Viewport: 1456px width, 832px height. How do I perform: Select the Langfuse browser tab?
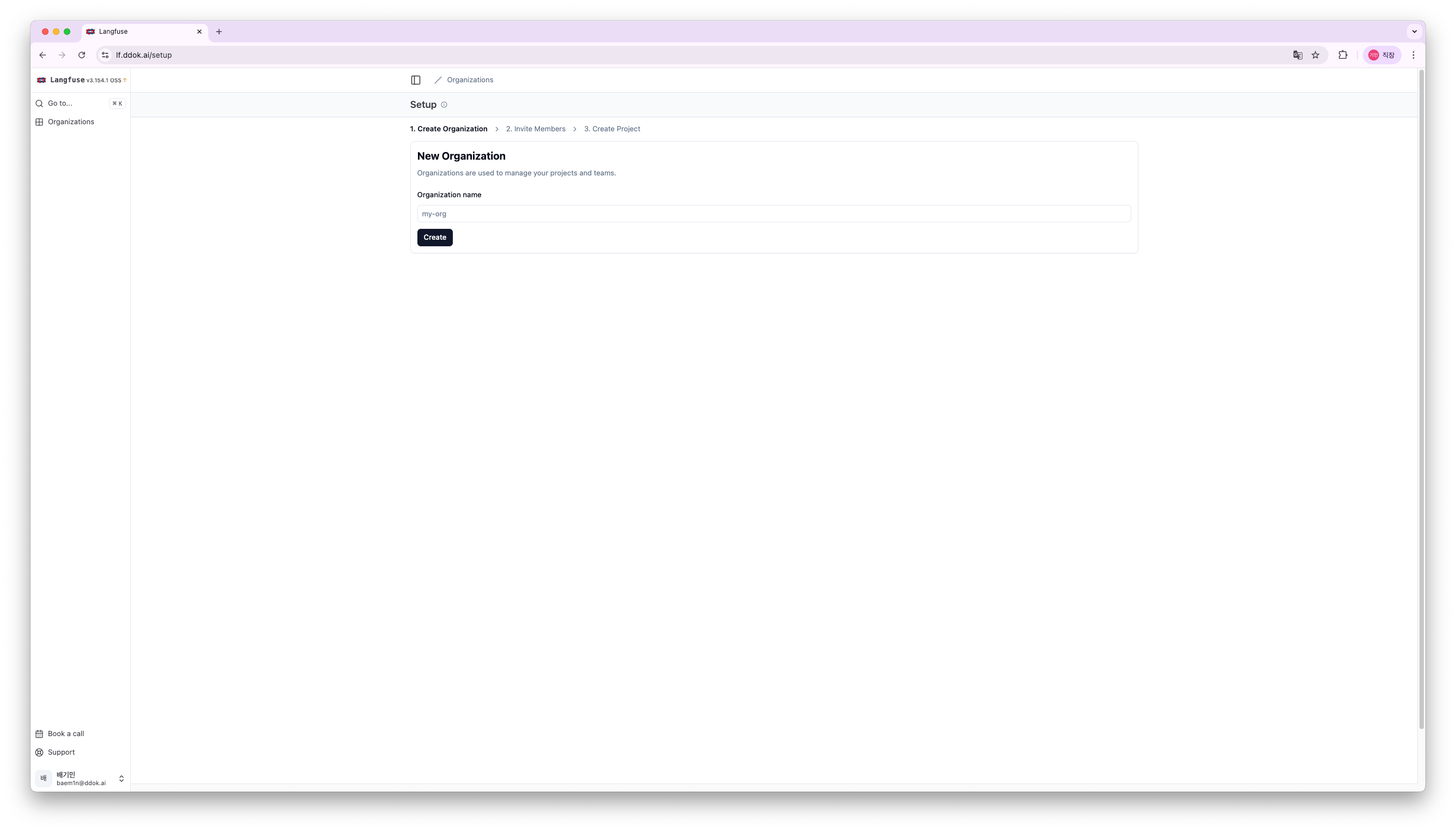[145, 32]
